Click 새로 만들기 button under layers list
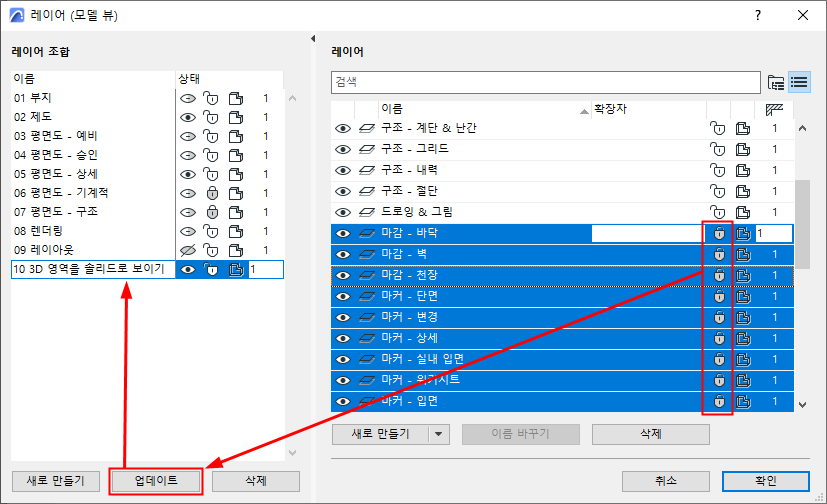 380,434
